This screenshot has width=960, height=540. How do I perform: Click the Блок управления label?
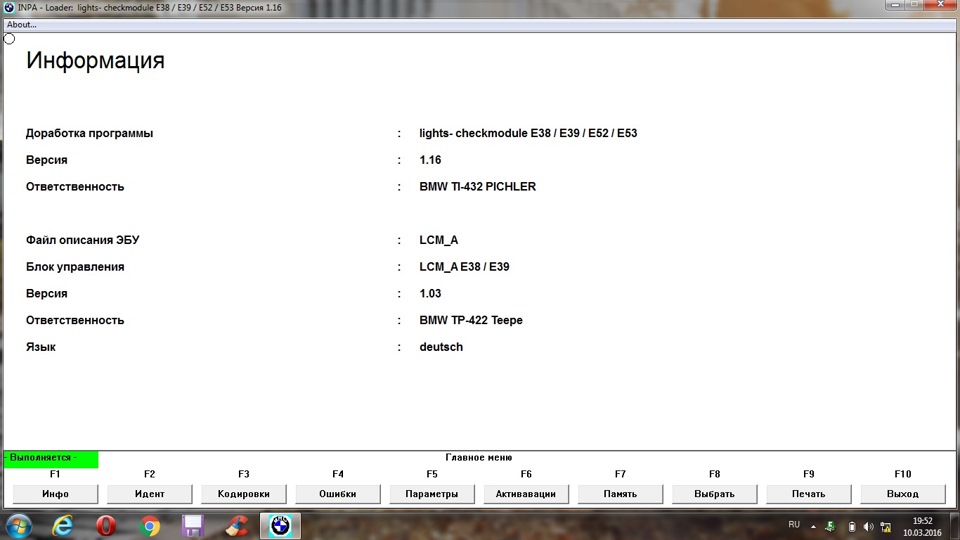click(75, 267)
